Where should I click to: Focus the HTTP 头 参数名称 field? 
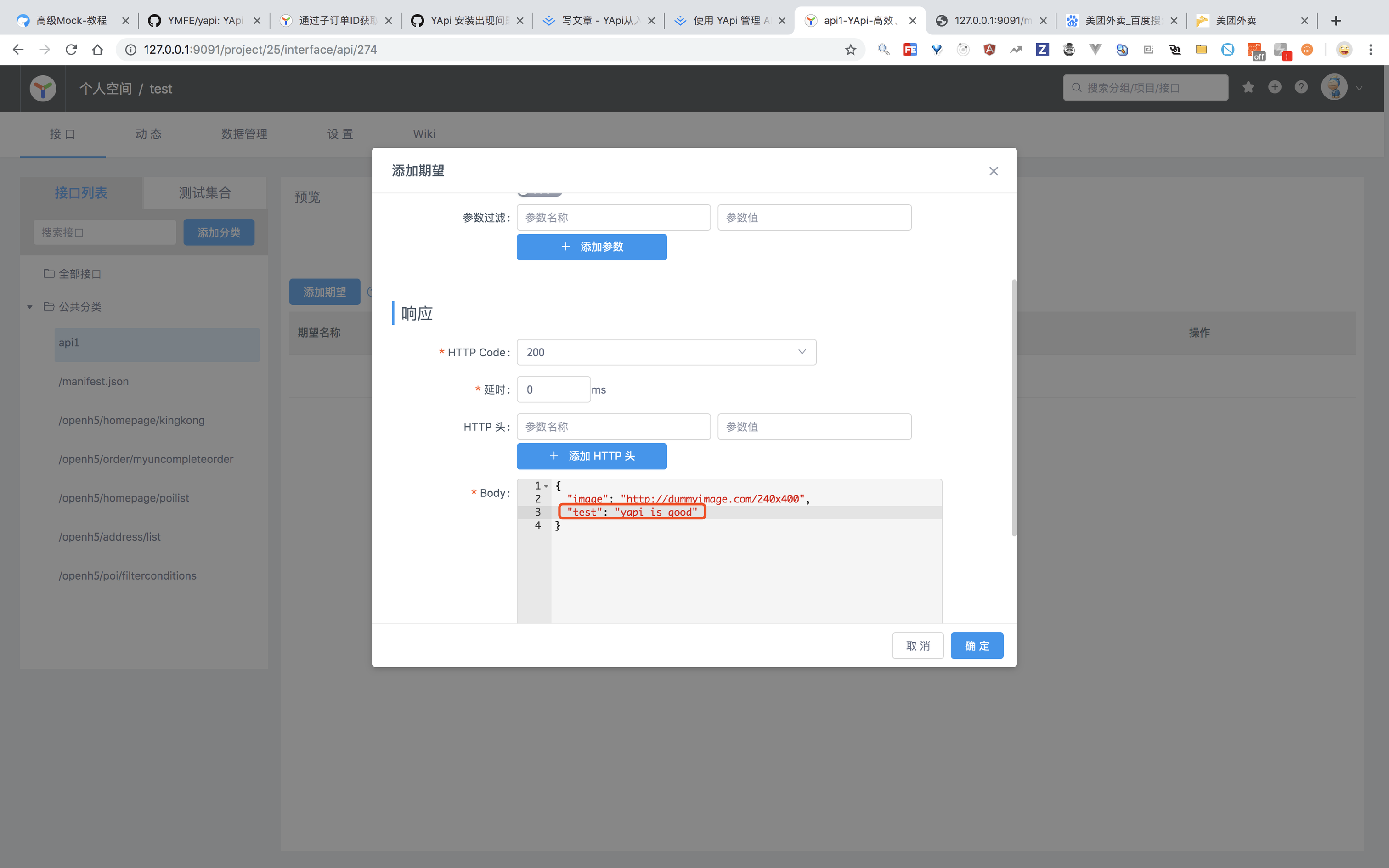614,427
